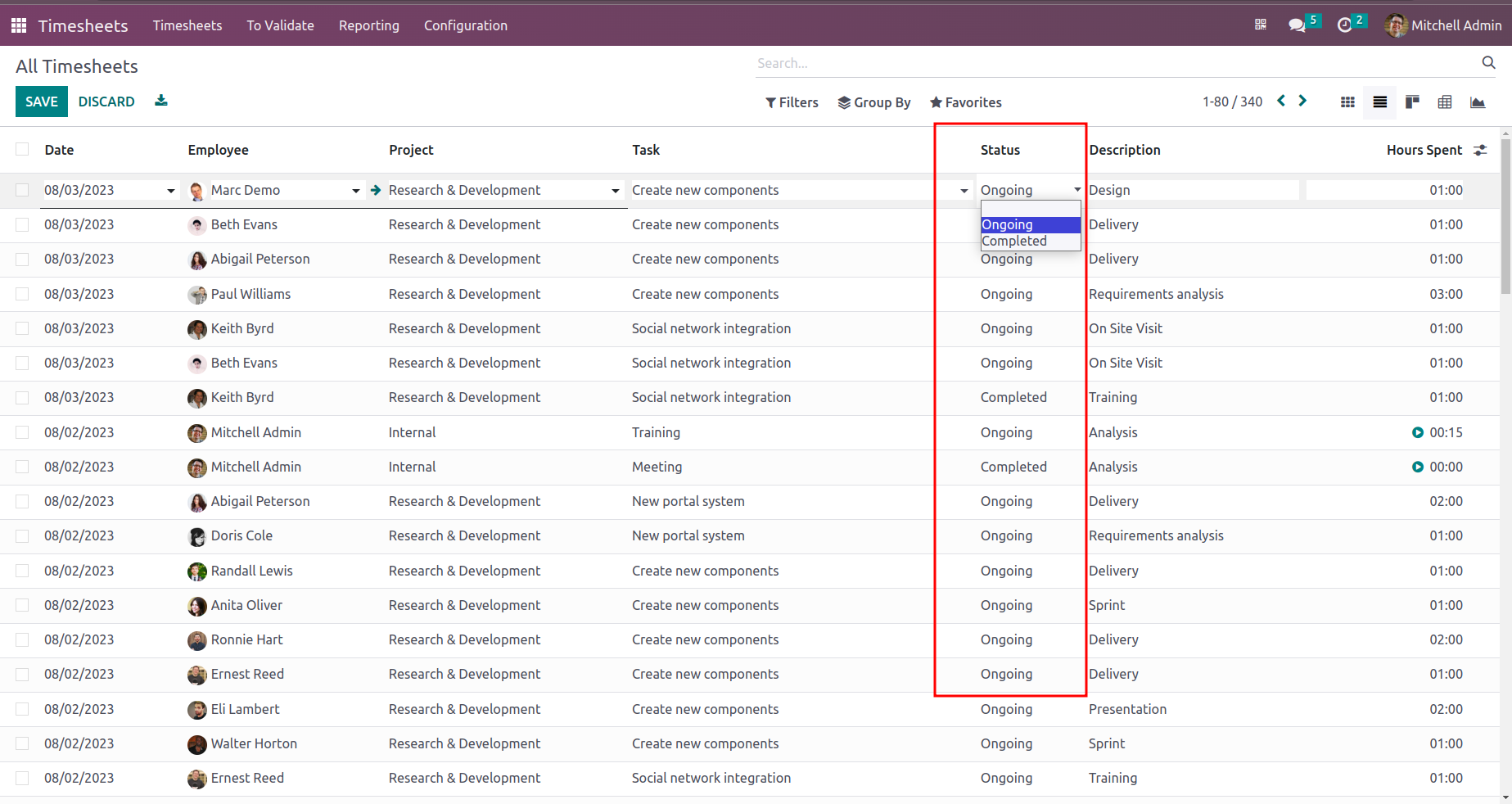Click the download export icon

coord(161,101)
